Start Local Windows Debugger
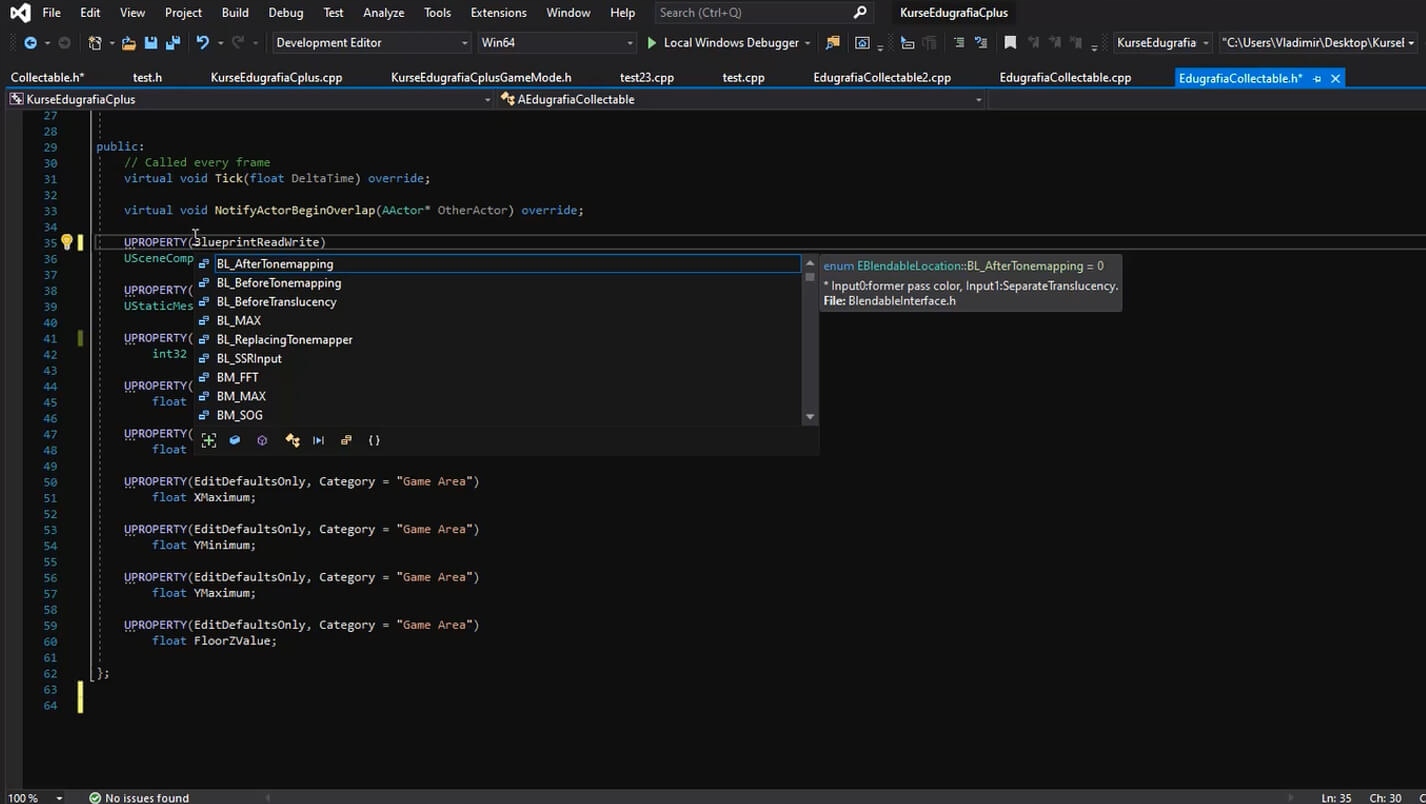This screenshot has height=804, width=1426. click(x=724, y=43)
